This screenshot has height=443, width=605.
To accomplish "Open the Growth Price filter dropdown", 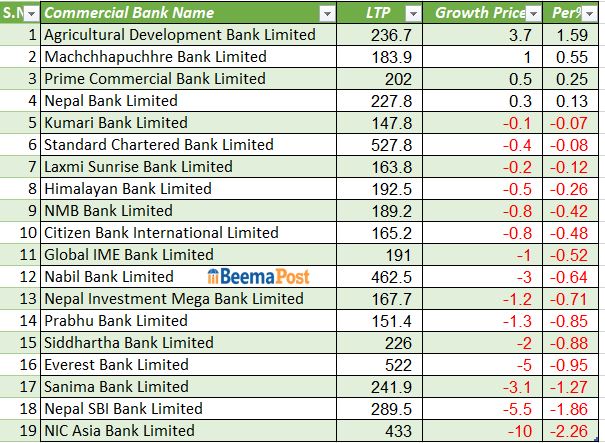I will 534,13.
